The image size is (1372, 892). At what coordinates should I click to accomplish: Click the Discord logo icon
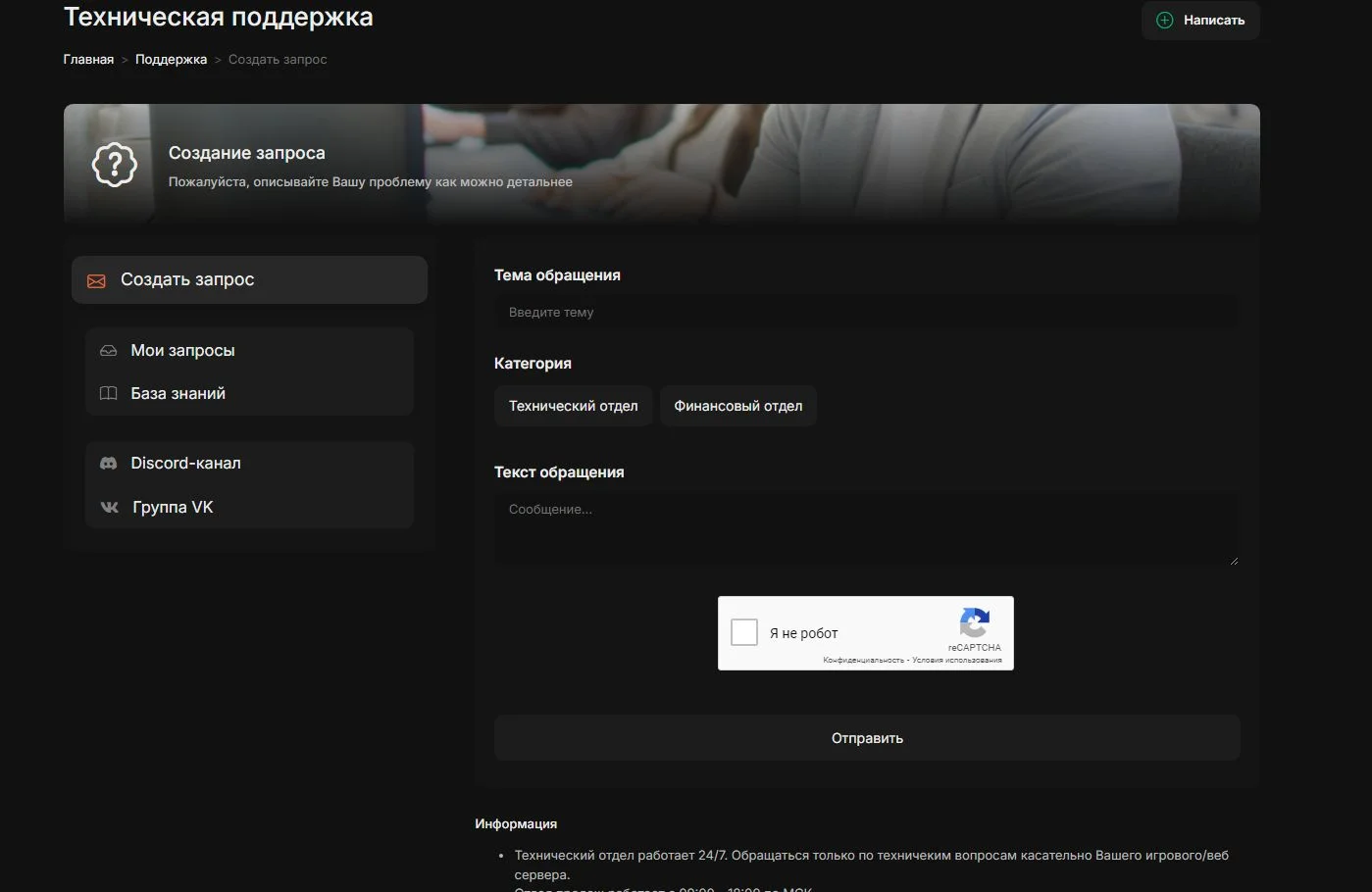pos(109,464)
